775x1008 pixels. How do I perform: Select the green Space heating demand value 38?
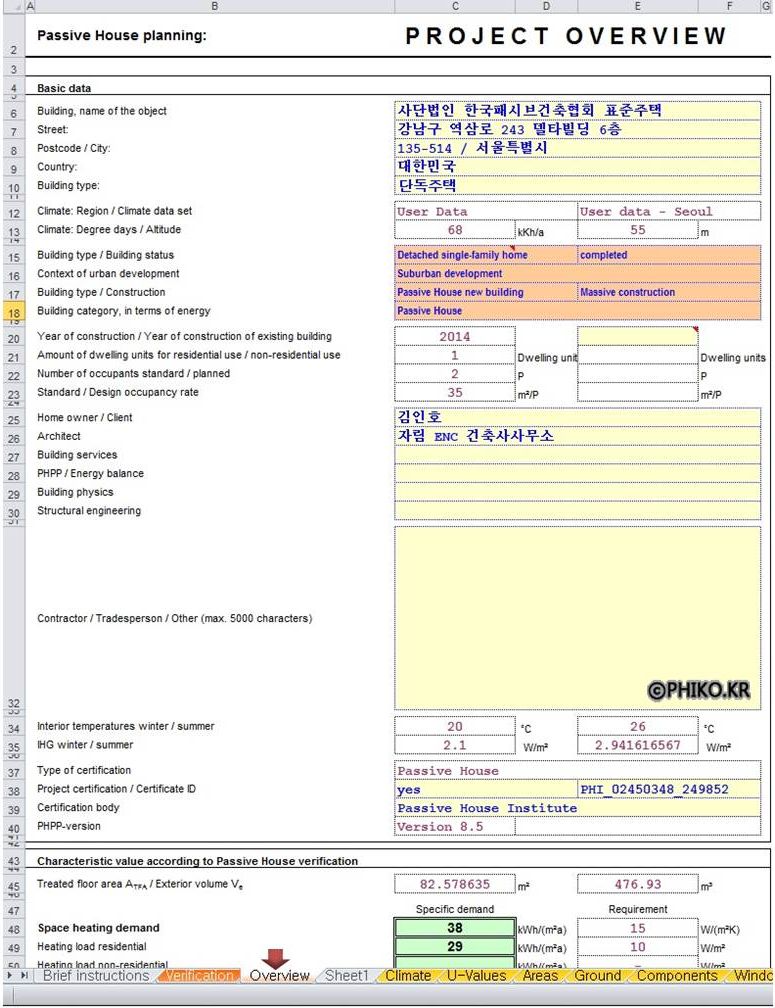(455, 928)
